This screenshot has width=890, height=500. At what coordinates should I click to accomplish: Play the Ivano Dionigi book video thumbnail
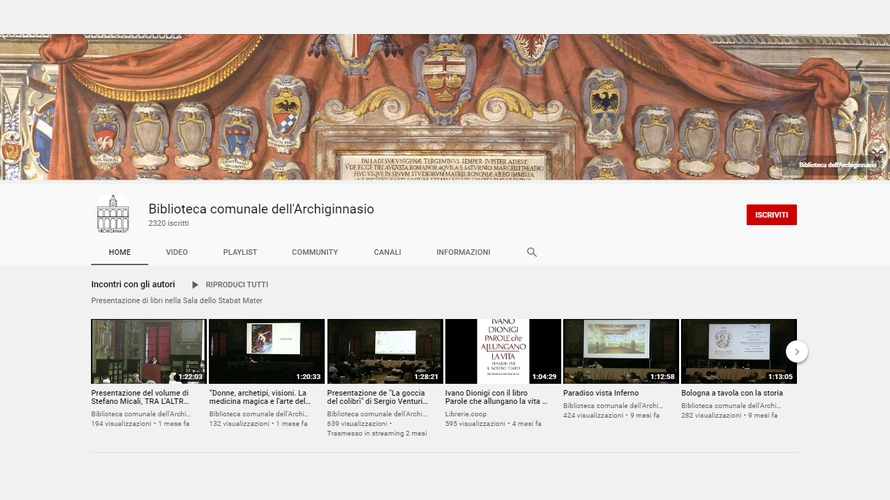click(502, 351)
